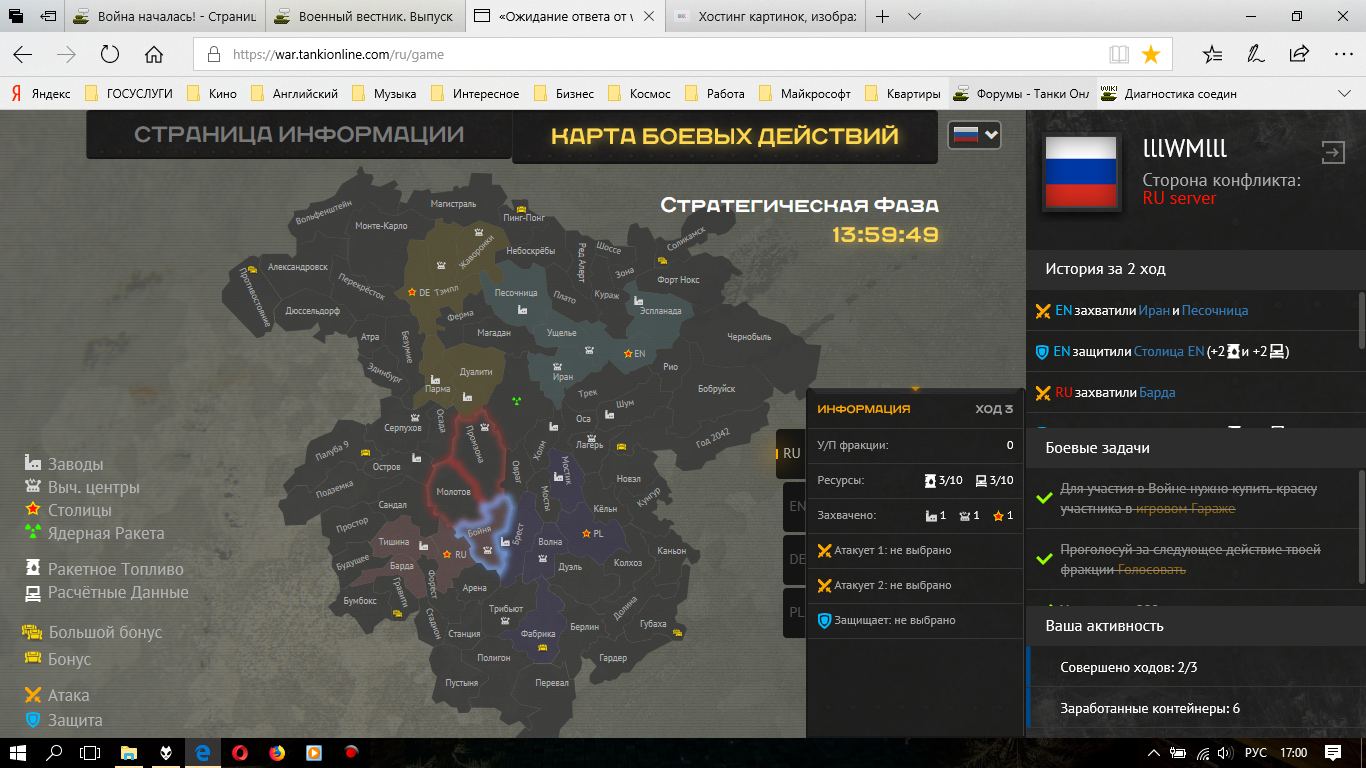This screenshot has height=768, width=1366.
Task: Open the Action Center notifications
Action: point(1333,752)
